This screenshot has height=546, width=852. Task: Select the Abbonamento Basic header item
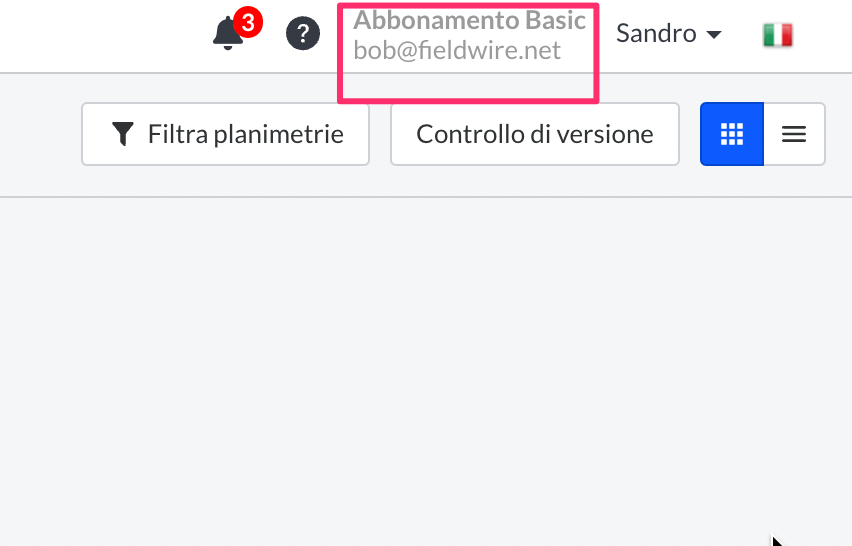point(469,21)
